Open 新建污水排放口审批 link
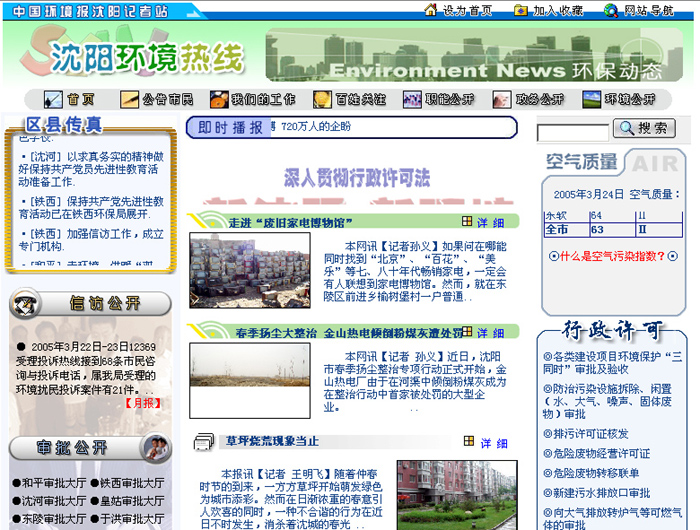The image size is (700, 530). pos(596,493)
